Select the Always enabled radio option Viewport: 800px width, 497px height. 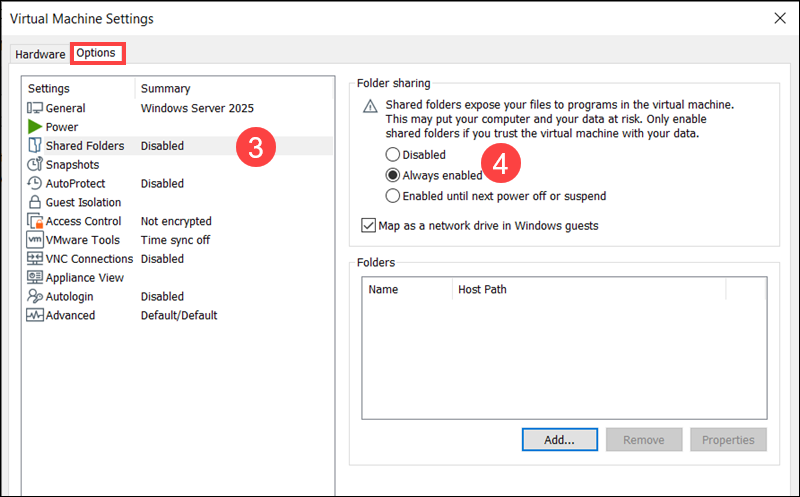[x=393, y=175]
